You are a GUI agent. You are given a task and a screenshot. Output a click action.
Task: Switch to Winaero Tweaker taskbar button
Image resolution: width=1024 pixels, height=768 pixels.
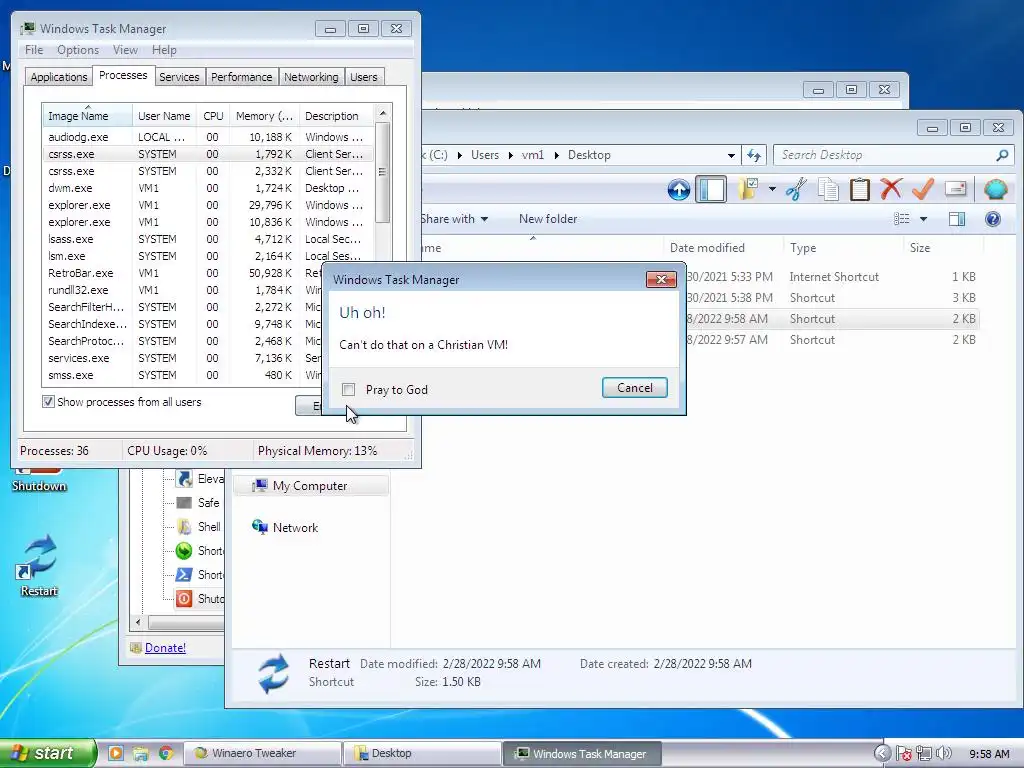tap(264, 753)
